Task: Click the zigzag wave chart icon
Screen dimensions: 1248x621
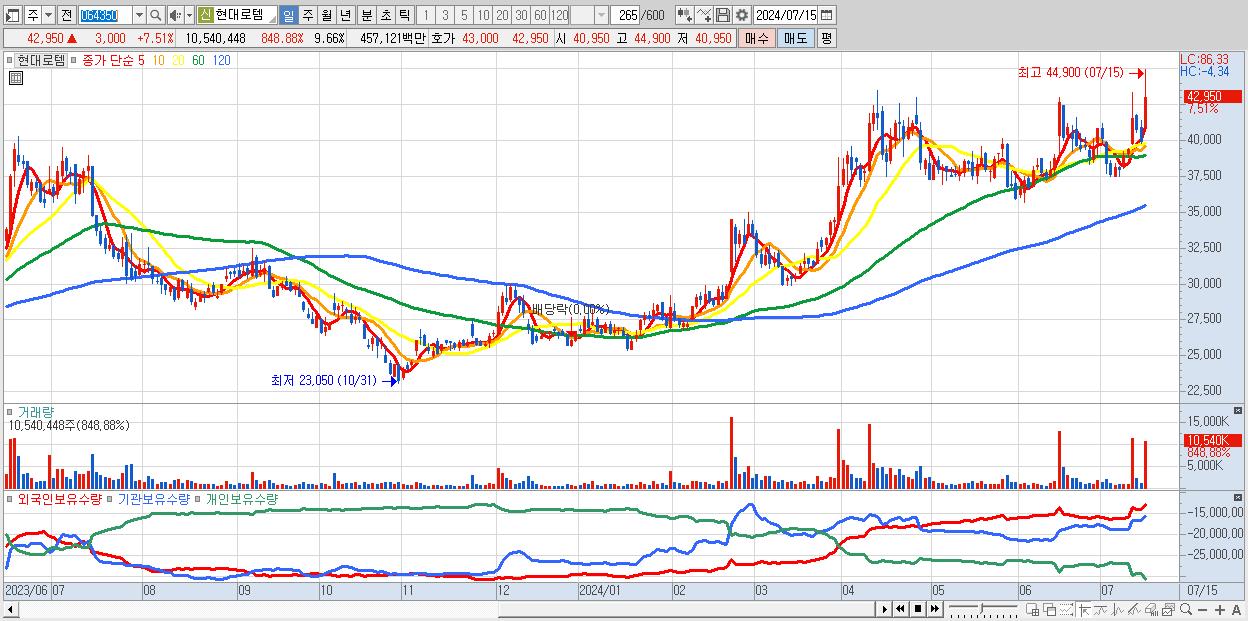Action: tap(1118, 610)
